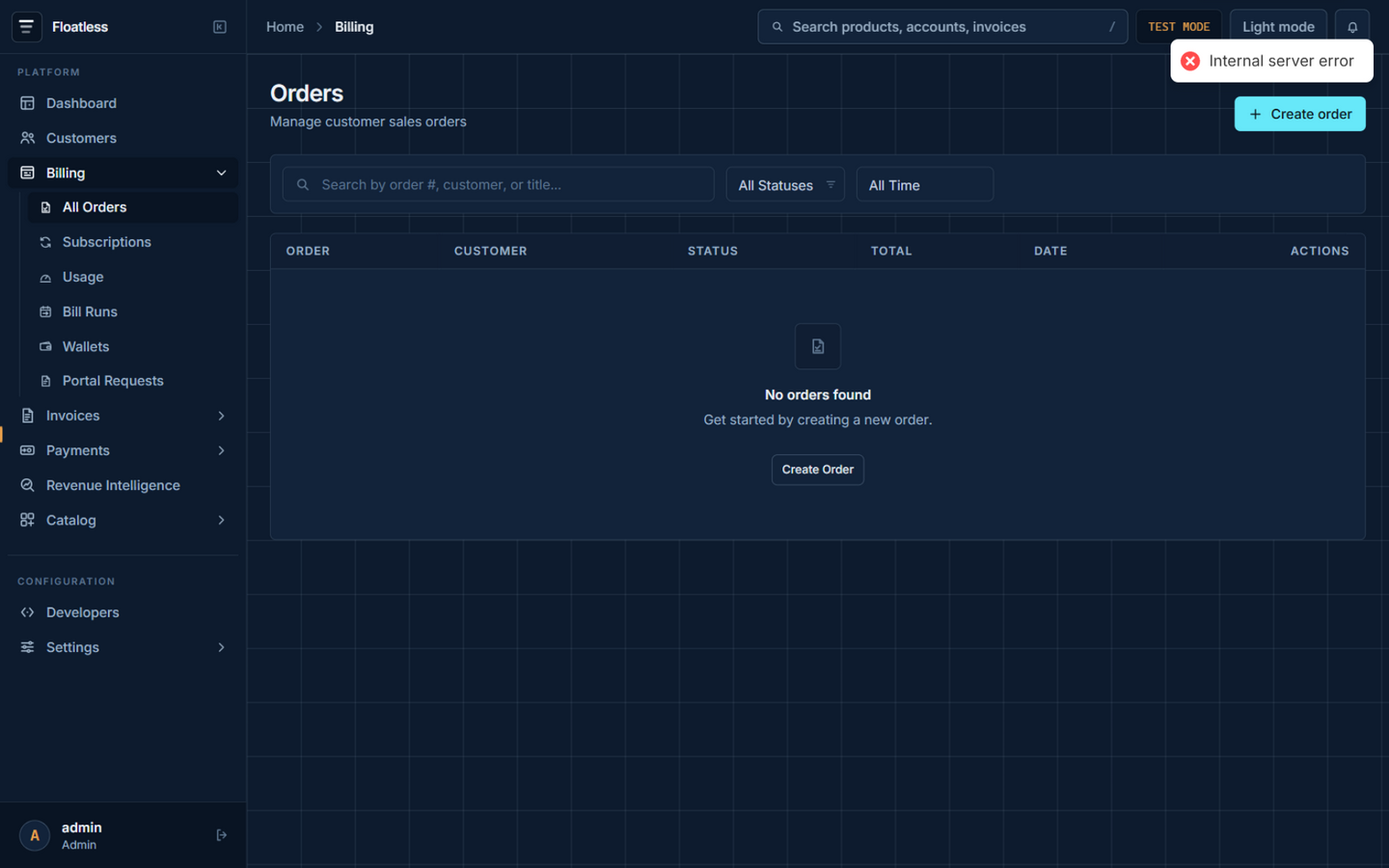This screenshot has width=1389, height=868.
Task: Expand the Invoices submenu
Action: 221,416
